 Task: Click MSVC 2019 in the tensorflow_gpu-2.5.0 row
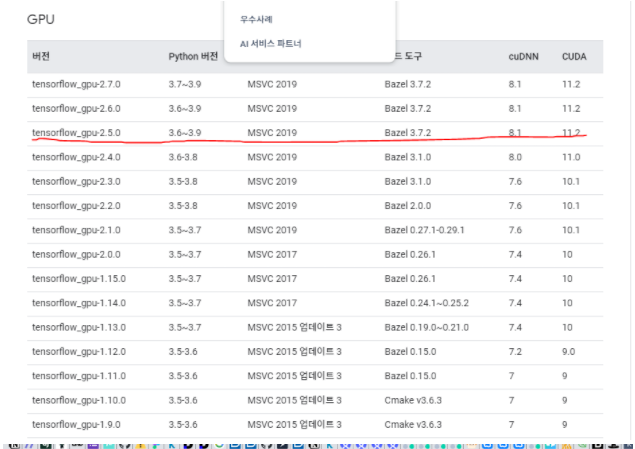tap(272, 133)
